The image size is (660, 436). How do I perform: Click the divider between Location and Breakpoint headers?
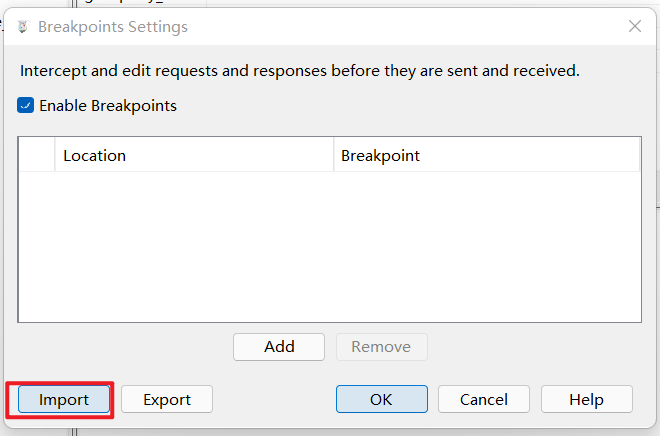pos(333,155)
